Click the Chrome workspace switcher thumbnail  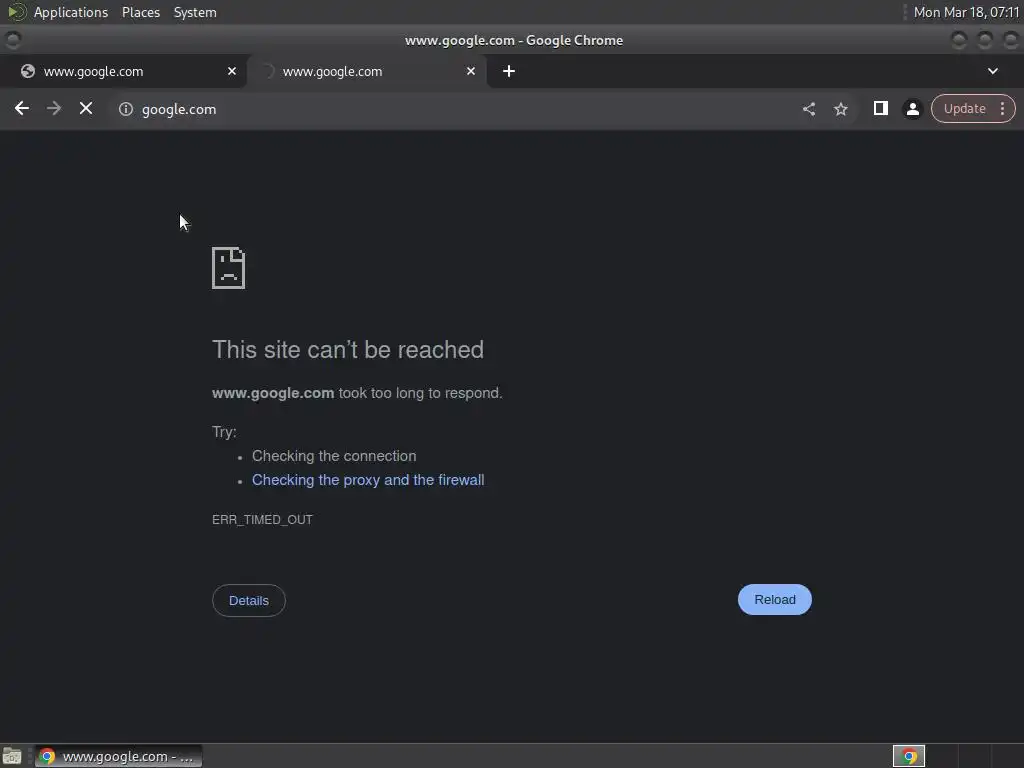click(x=908, y=756)
